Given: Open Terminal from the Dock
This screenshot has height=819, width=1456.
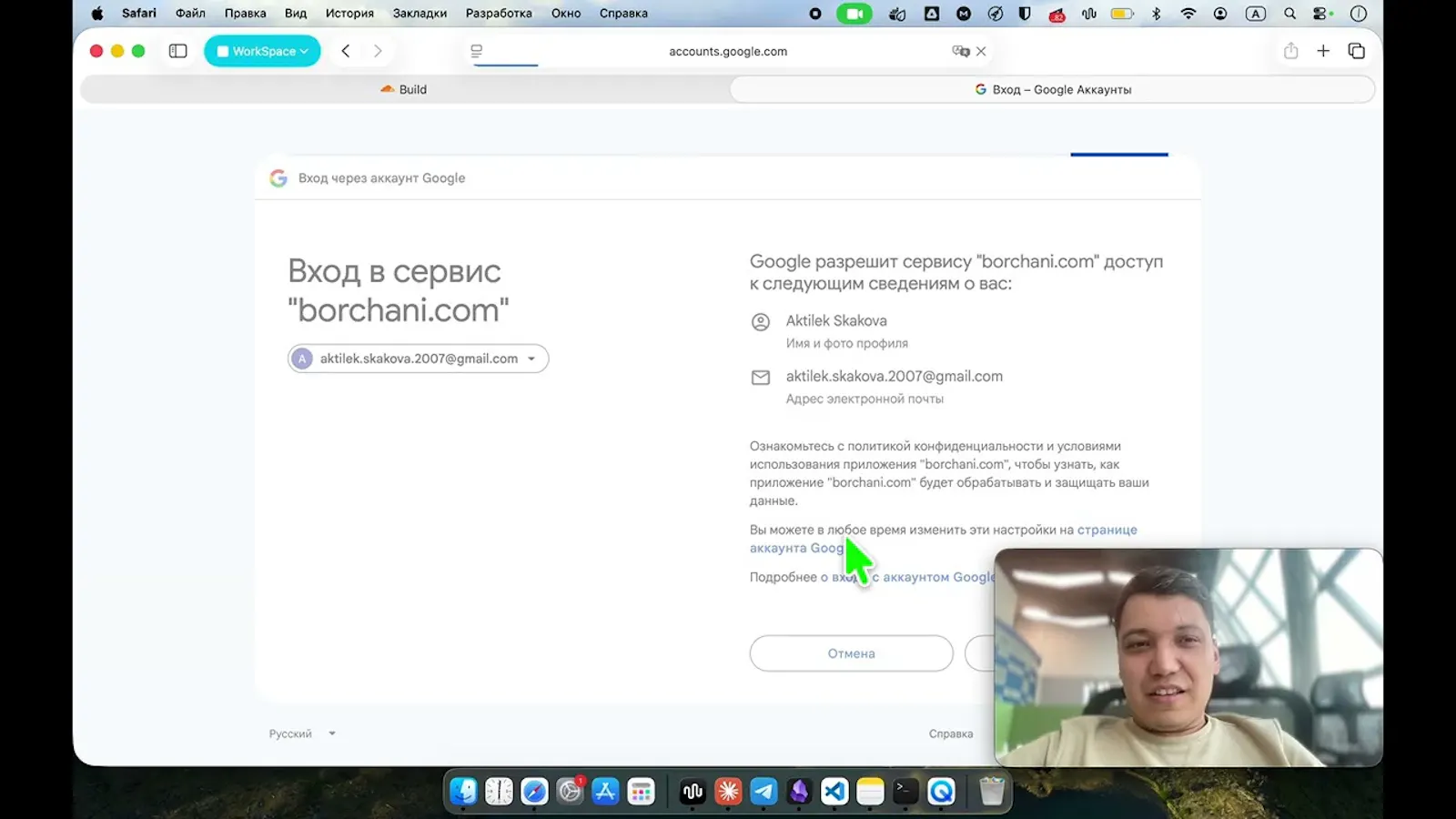Looking at the screenshot, I should click(x=905, y=792).
